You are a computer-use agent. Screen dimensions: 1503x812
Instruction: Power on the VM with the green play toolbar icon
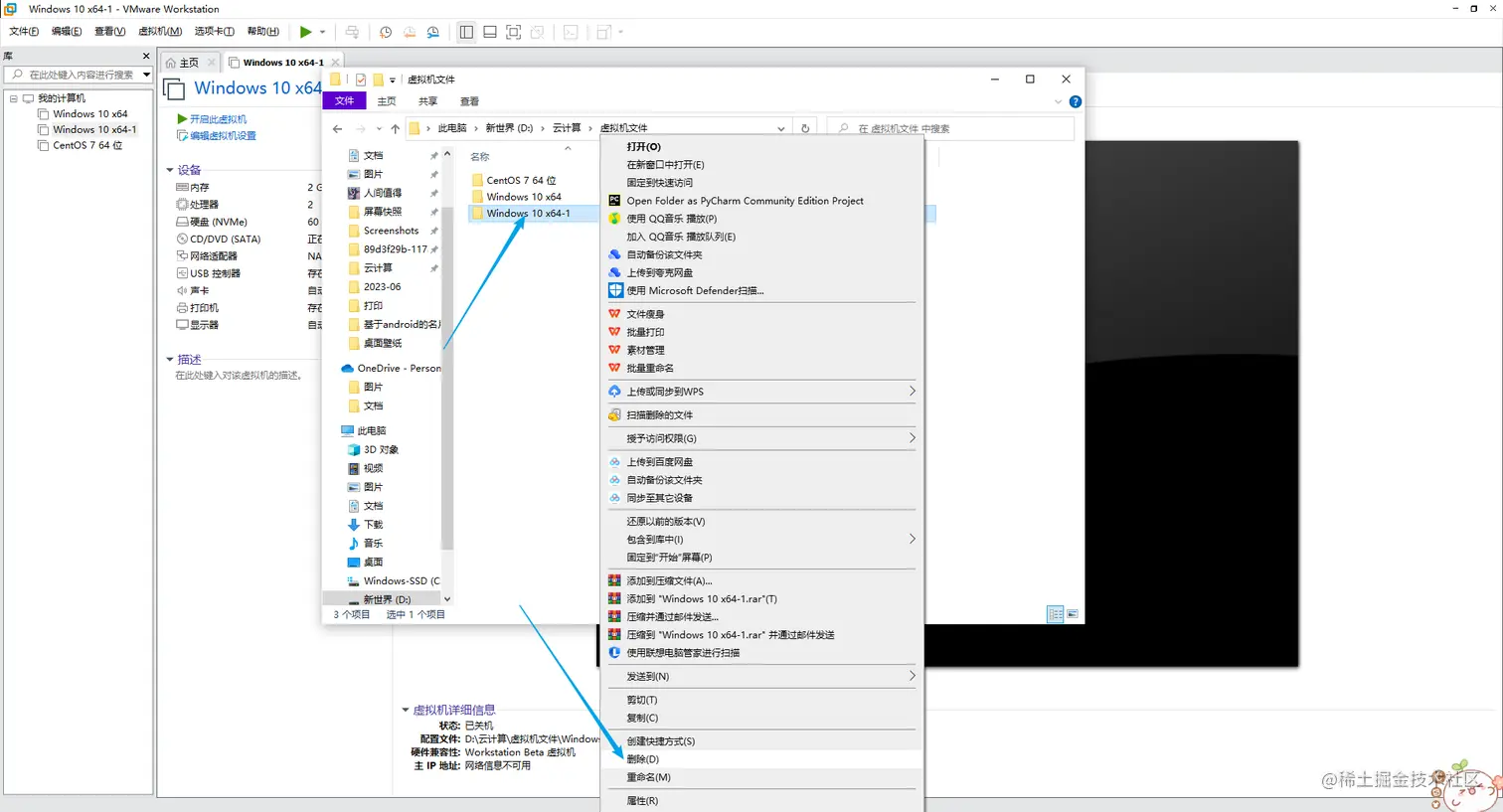[306, 32]
